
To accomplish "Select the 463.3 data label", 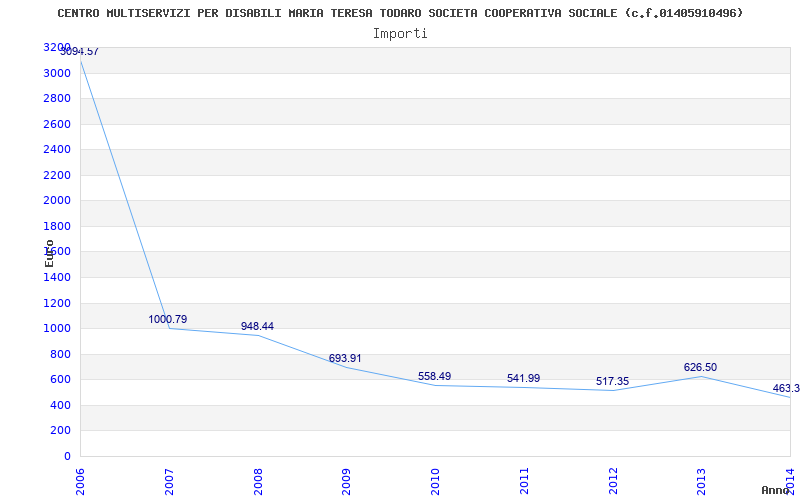I will 785,388.
